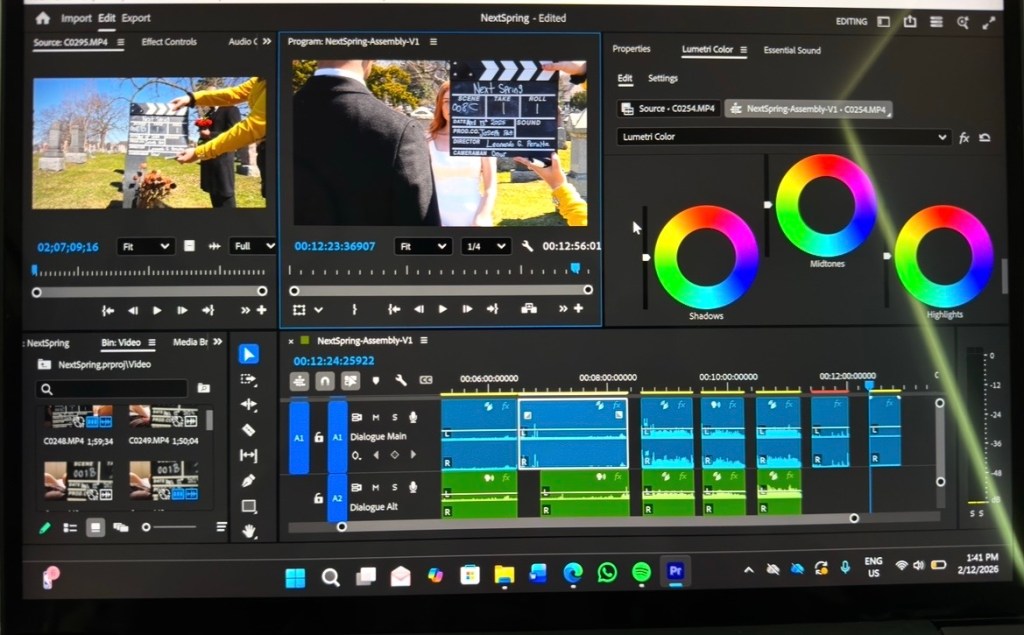This screenshot has width=1024, height=635.
Task: Open Spotify from the Windows taskbar
Action: pyautogui.click(x=641, y=573)
